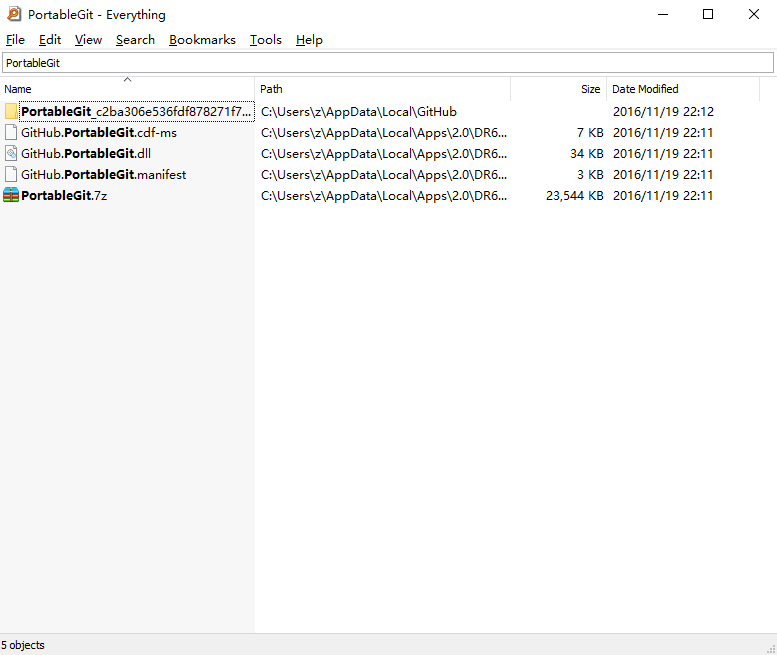
Task: Click the 3 KB size value
Action: (590, 174)
